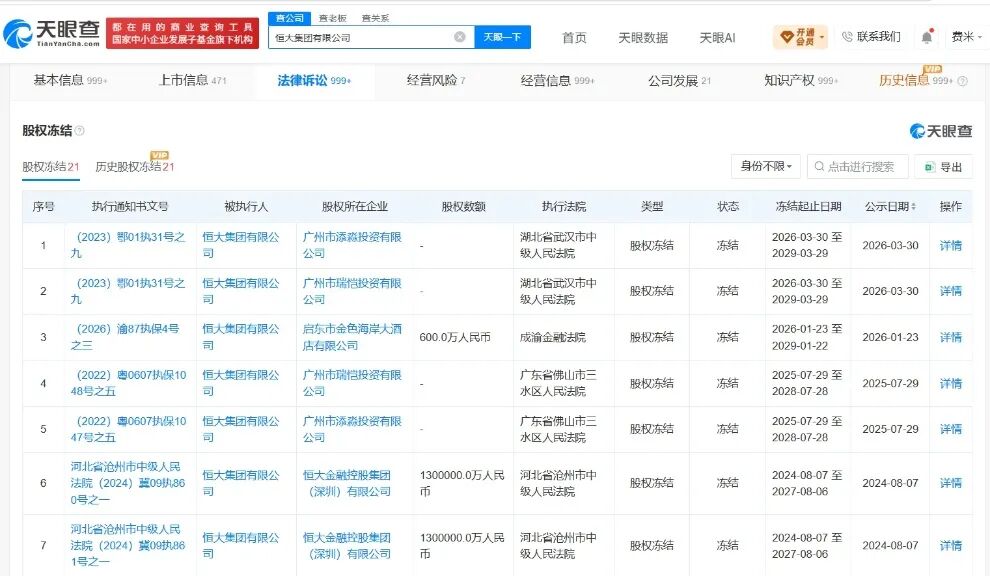This screenshot has width=990, height=576.
Task: Open the 冀09执861号之一 case link
Action: point(128,546)
